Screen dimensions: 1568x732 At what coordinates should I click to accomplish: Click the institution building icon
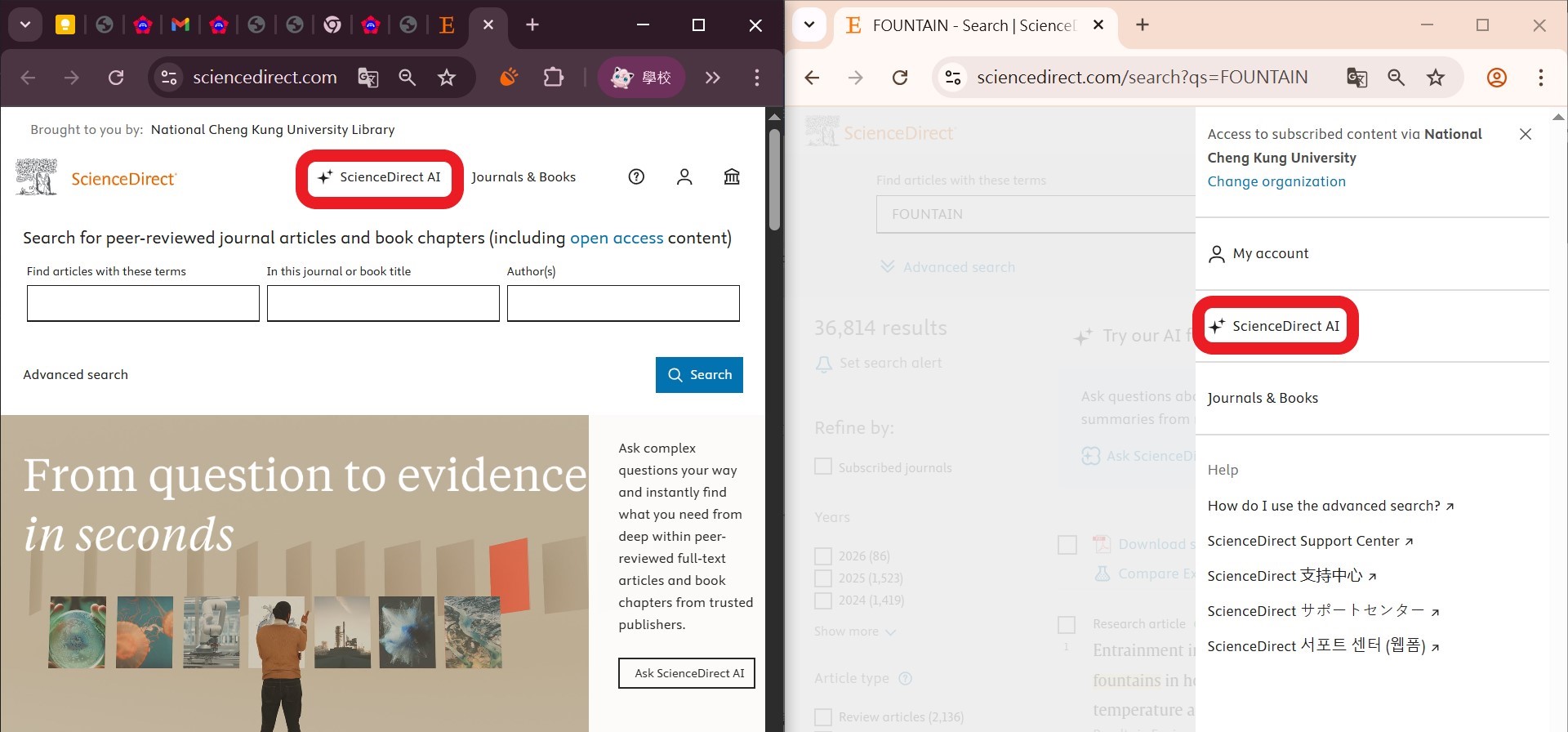pos(732,176)
